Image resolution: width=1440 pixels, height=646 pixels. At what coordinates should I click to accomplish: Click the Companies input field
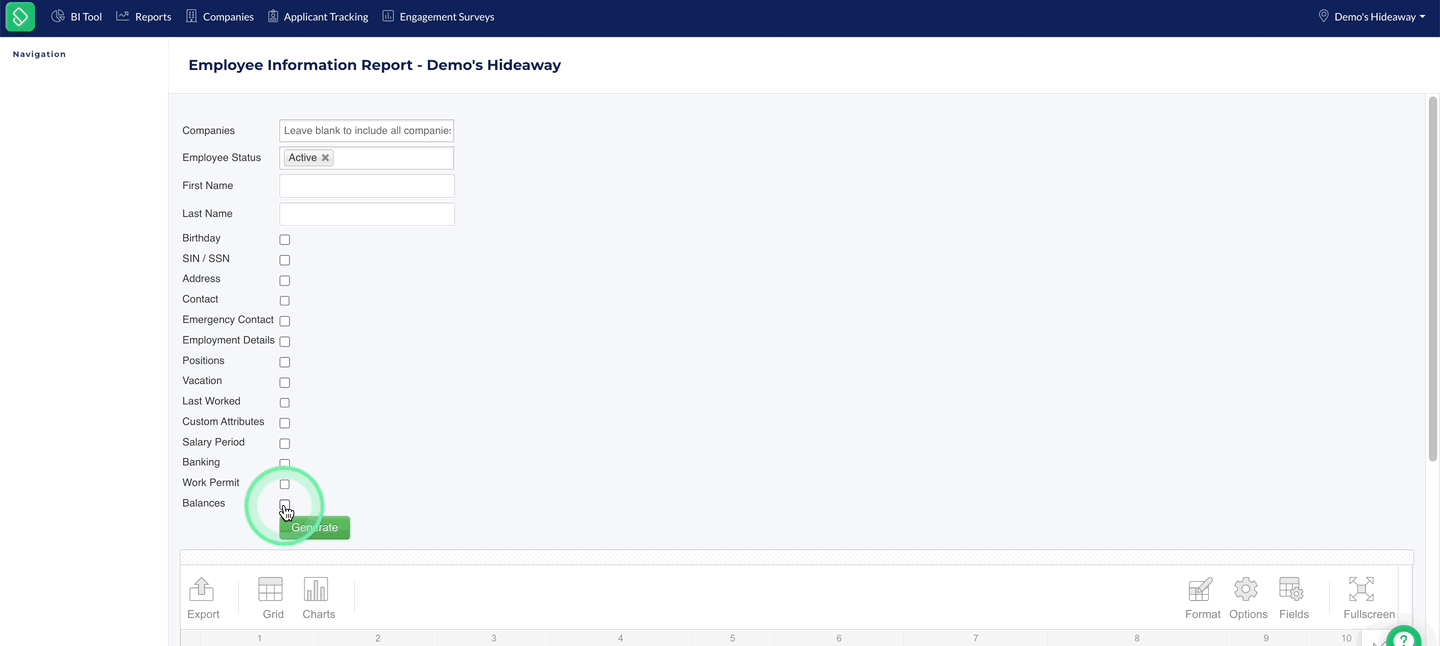point(367,130)
